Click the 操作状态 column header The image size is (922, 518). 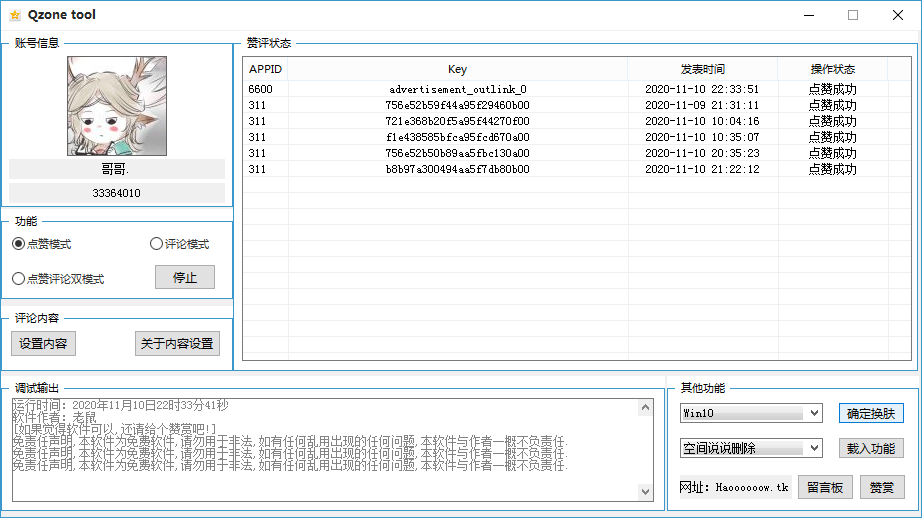pyautogui.click(x=832, y=69)
